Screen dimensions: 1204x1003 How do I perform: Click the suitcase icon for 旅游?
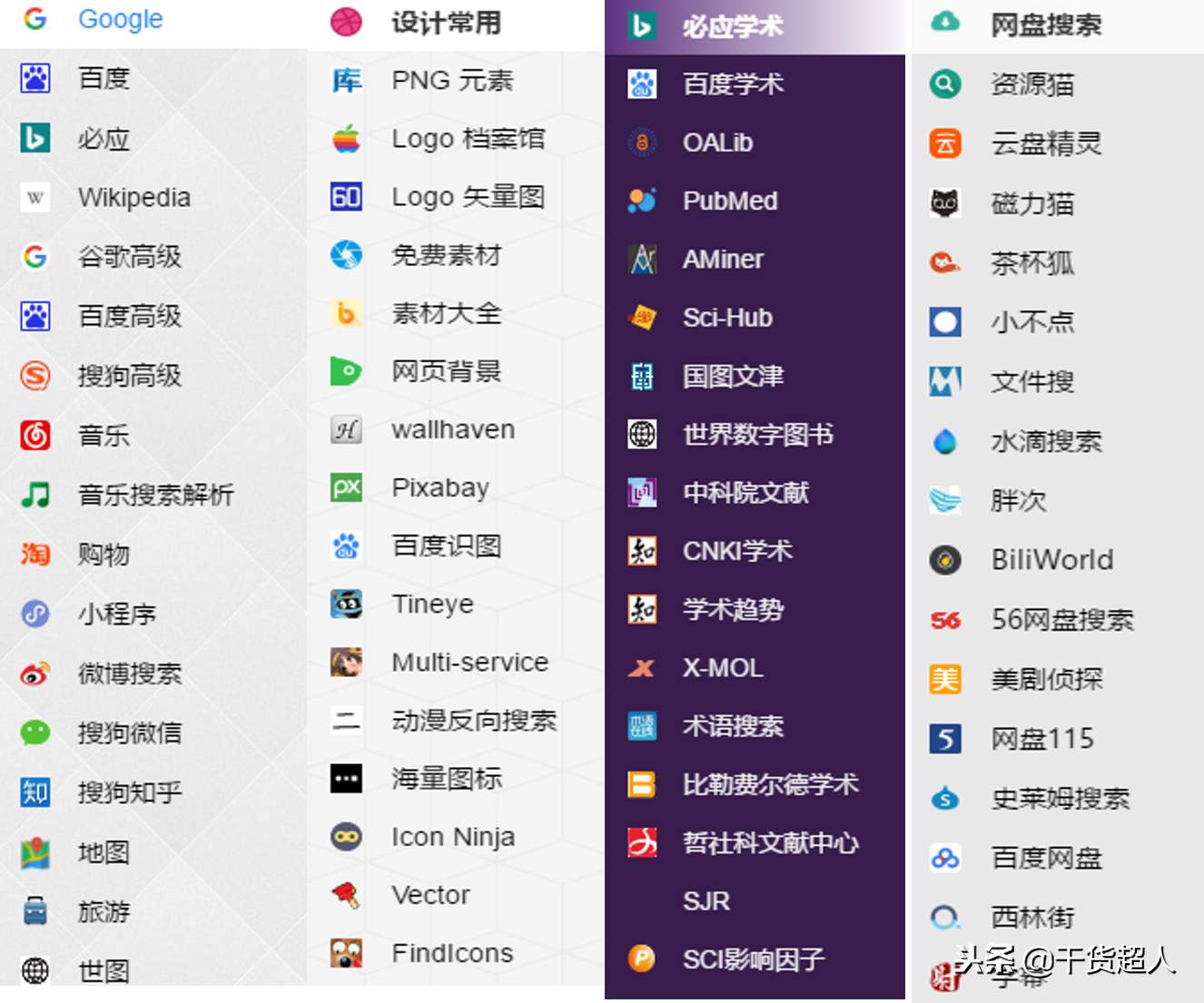pyautogui.click(x=35, y=910)
